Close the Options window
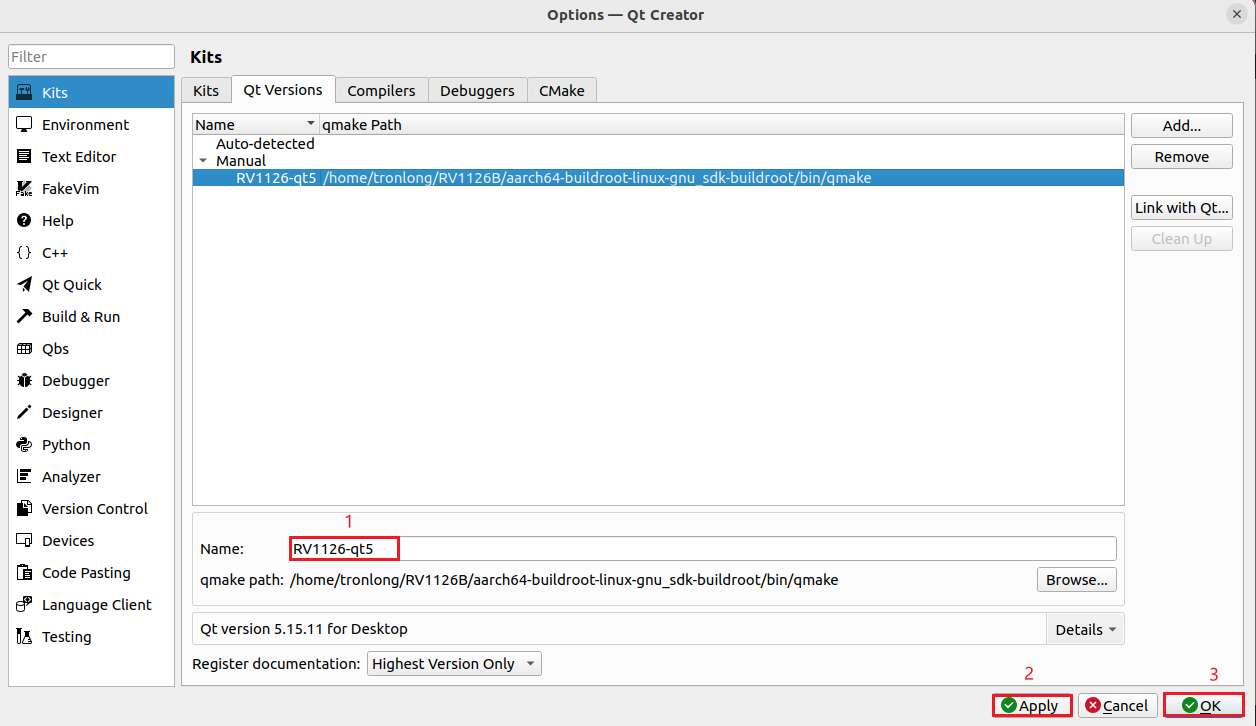Image resolution: width=1256 pixels, height=726 pixels. point(1237,14)
